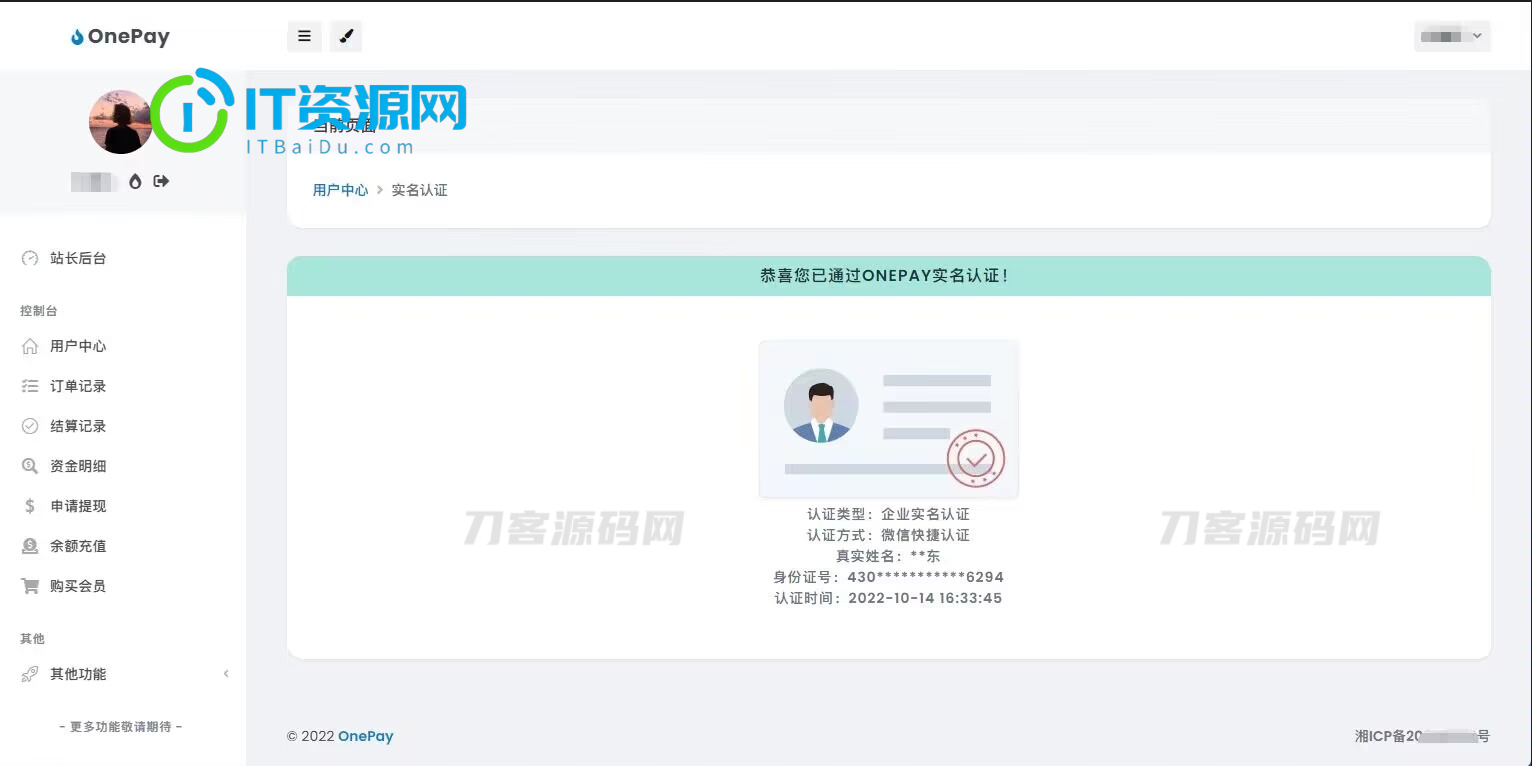Click the 认证方式 微信快捷认证 line
The height and width of the screenshot is (766, 1532).
pyautogui.click(x=888, y=535)
